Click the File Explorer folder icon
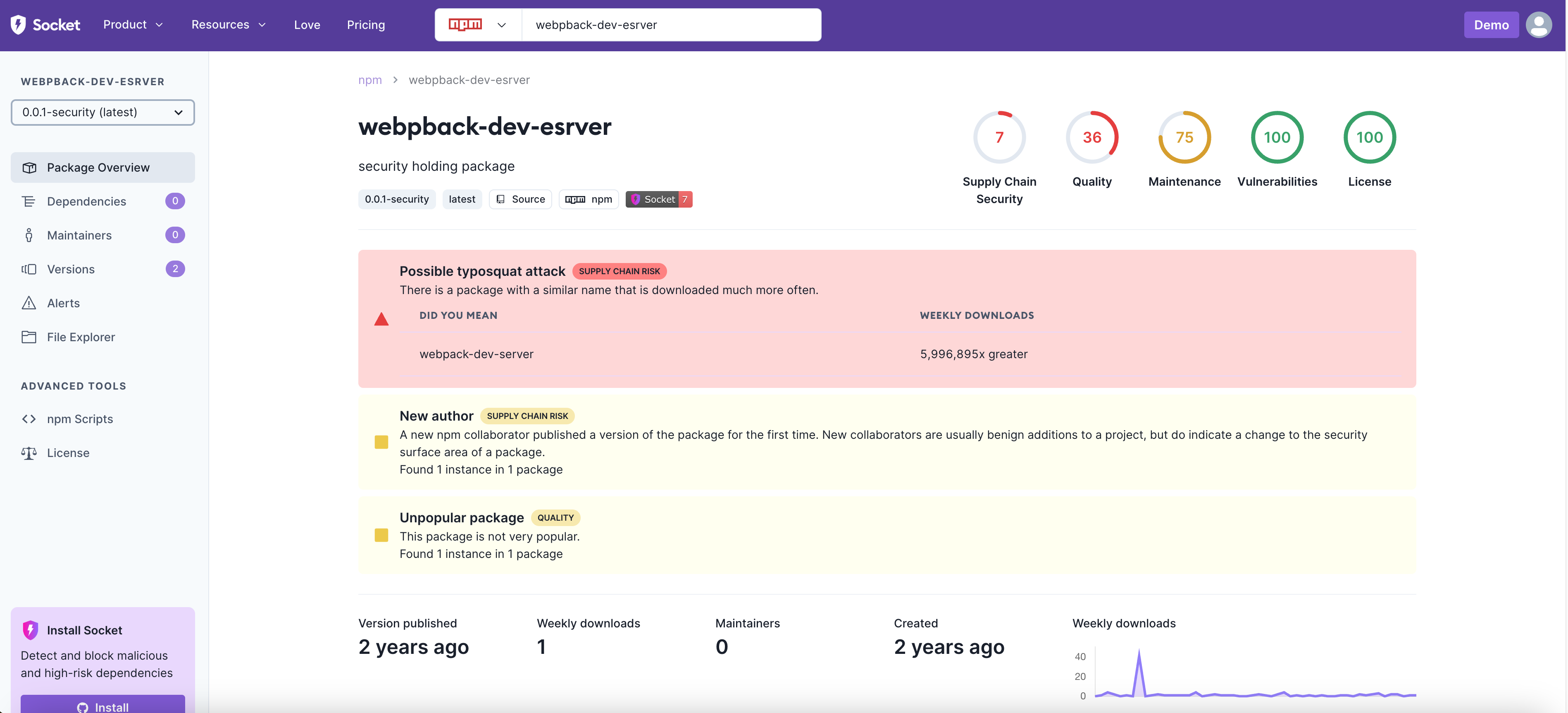 29,337
